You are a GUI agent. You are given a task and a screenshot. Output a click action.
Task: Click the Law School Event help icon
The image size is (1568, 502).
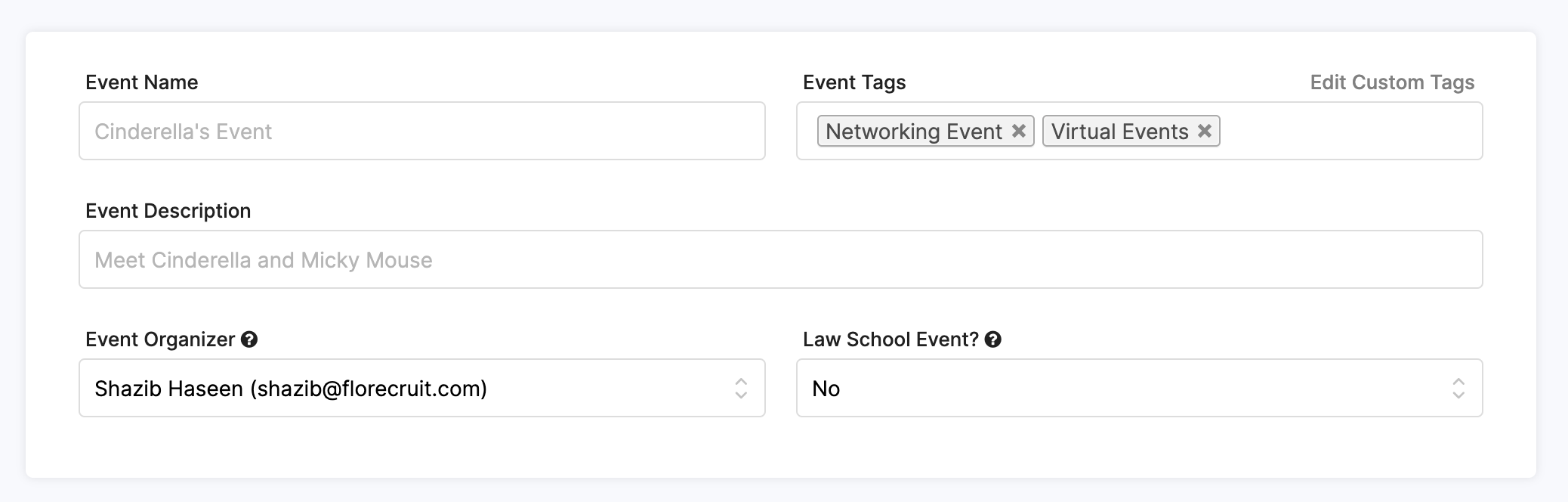pyautogui.click(x=993, y=339)
